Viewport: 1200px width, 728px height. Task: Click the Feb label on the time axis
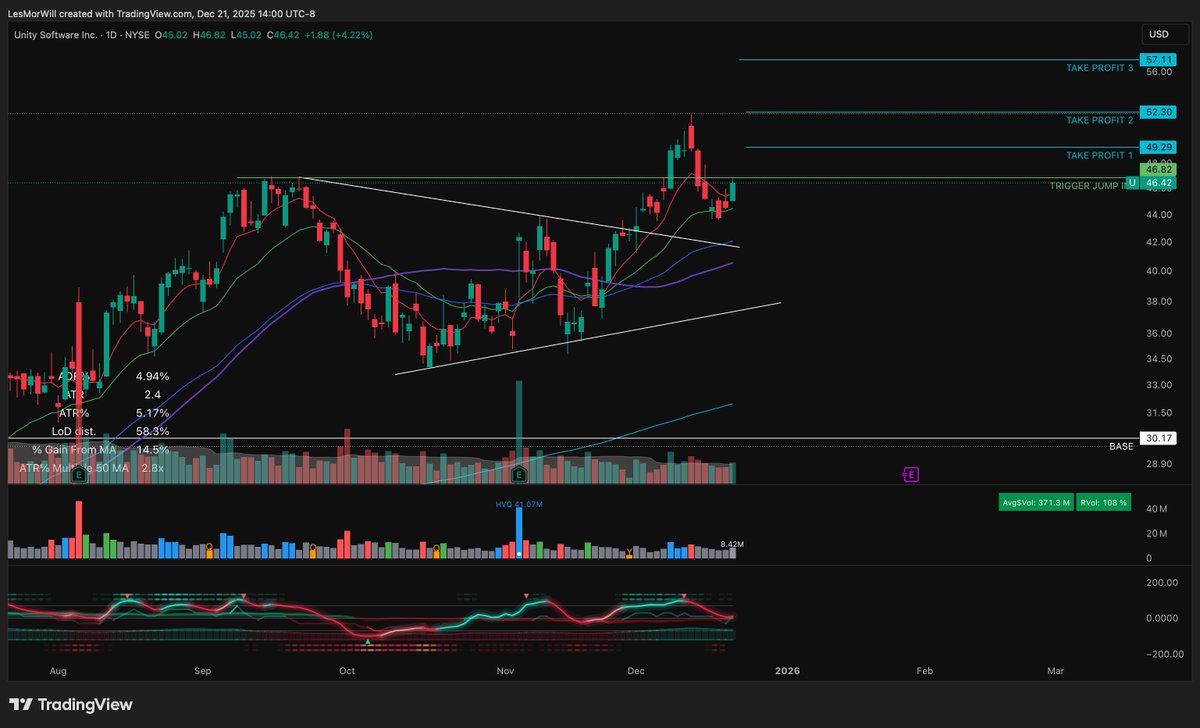925,672
